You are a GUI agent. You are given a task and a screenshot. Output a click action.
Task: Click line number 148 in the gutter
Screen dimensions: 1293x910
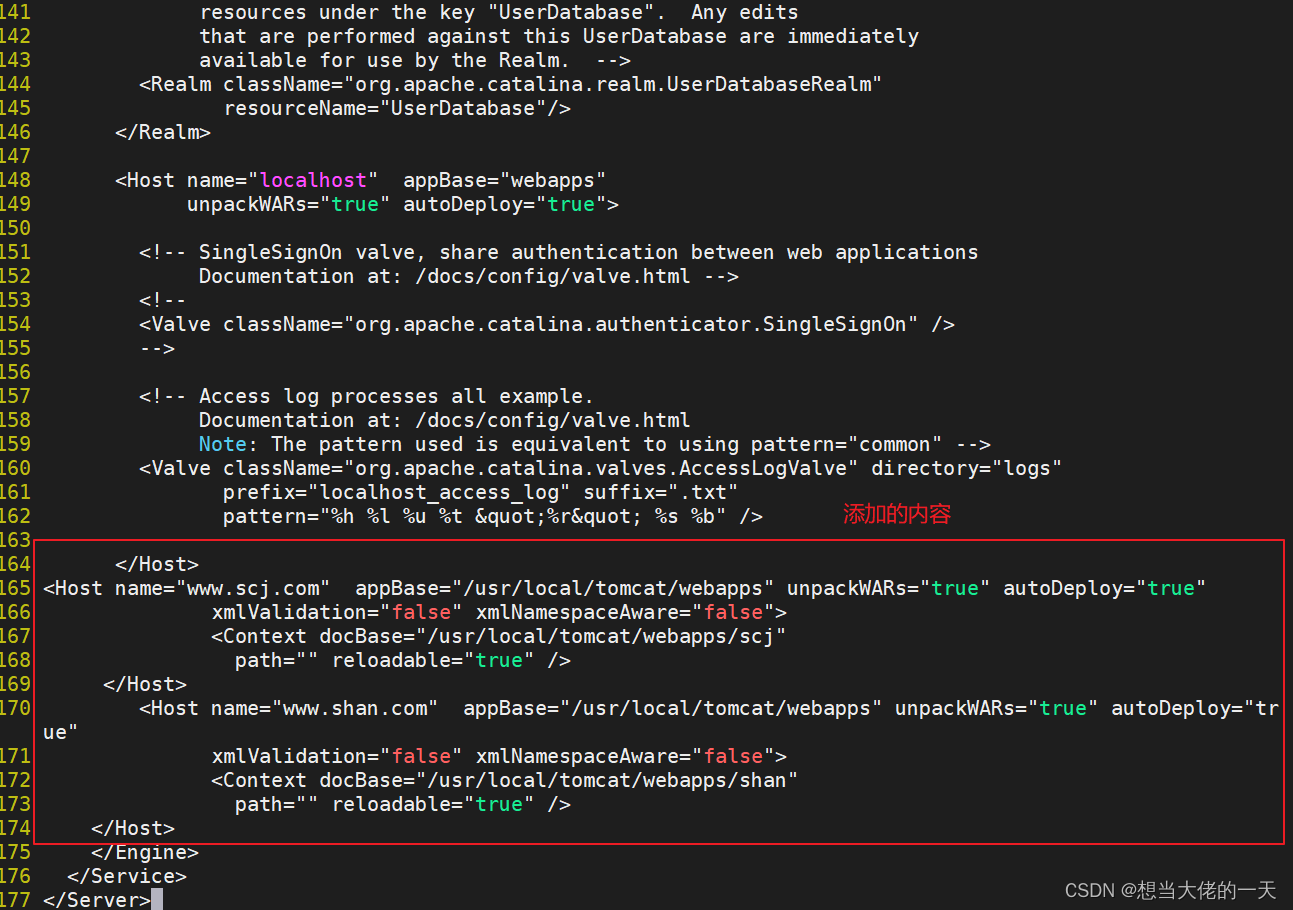[x=15, y=180]
